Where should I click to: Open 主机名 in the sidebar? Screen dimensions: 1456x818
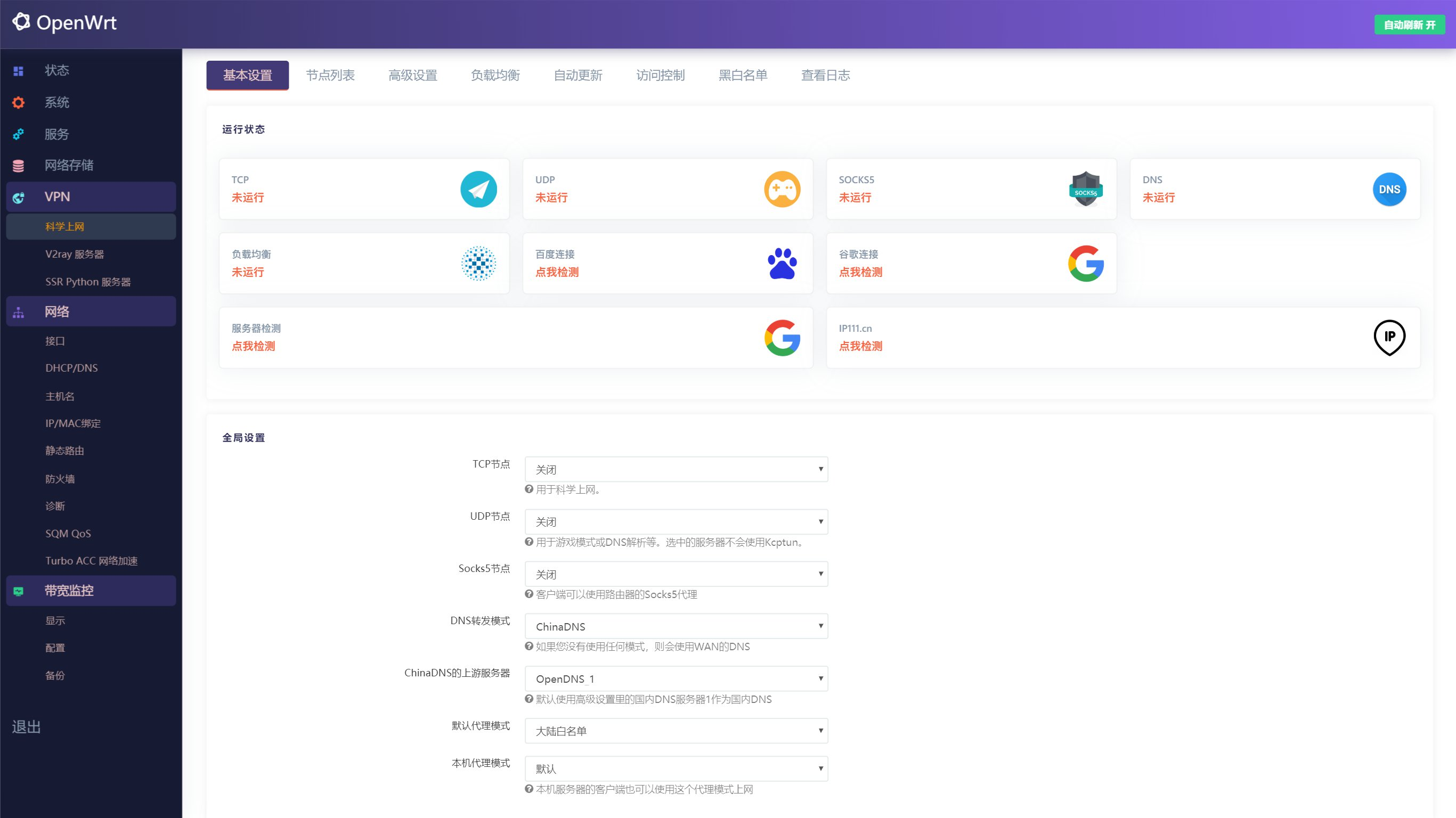coord(60,397)
